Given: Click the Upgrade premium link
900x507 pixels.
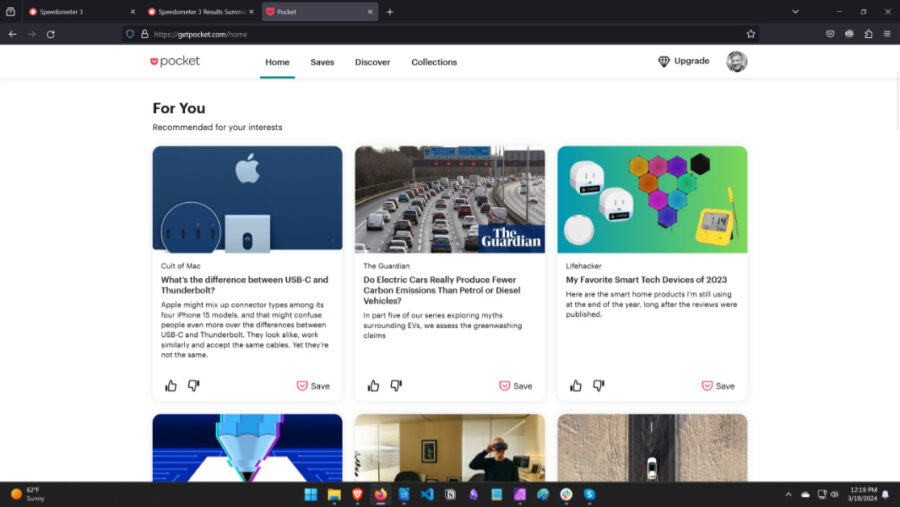Looking at the screenshot, I should [684, 61].
